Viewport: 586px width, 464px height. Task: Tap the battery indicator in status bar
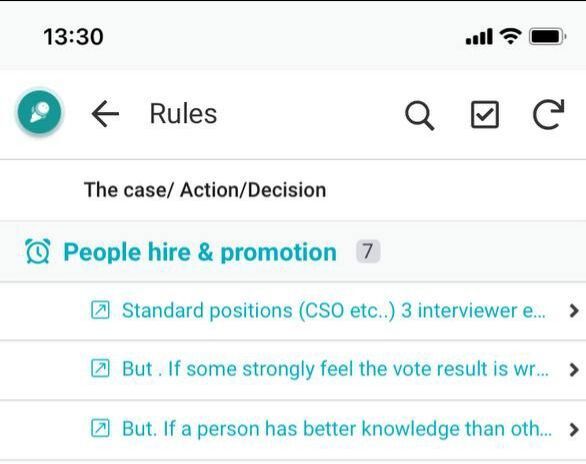(x=547, y=37)
